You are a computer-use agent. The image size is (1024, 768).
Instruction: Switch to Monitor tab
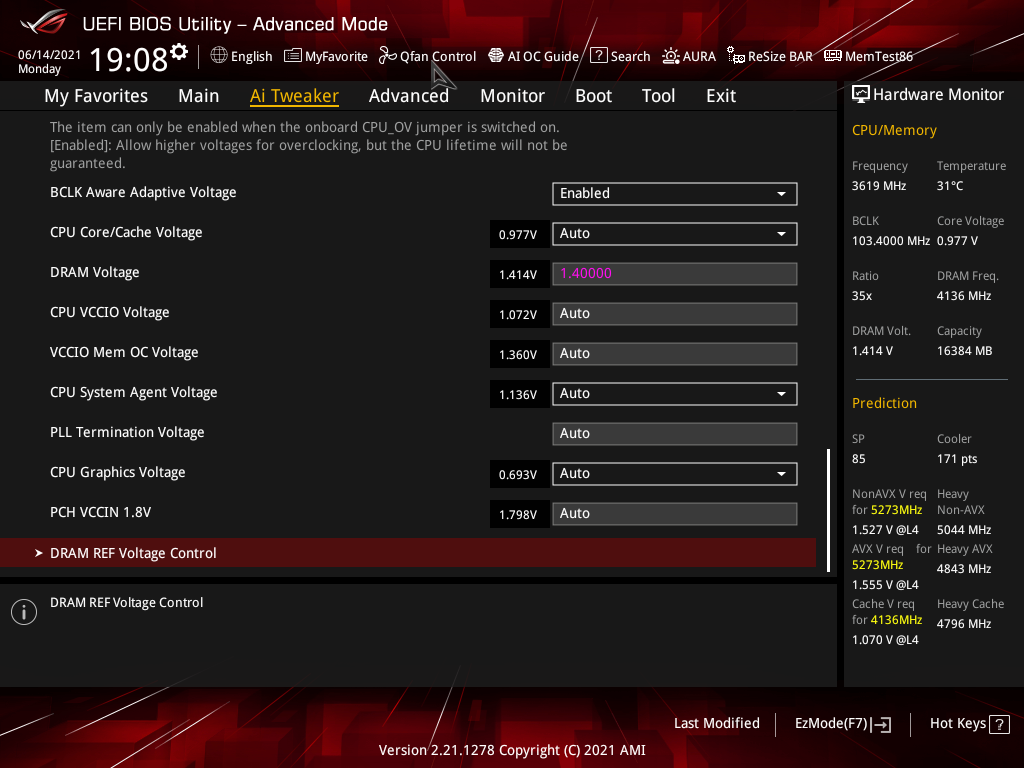512,96
